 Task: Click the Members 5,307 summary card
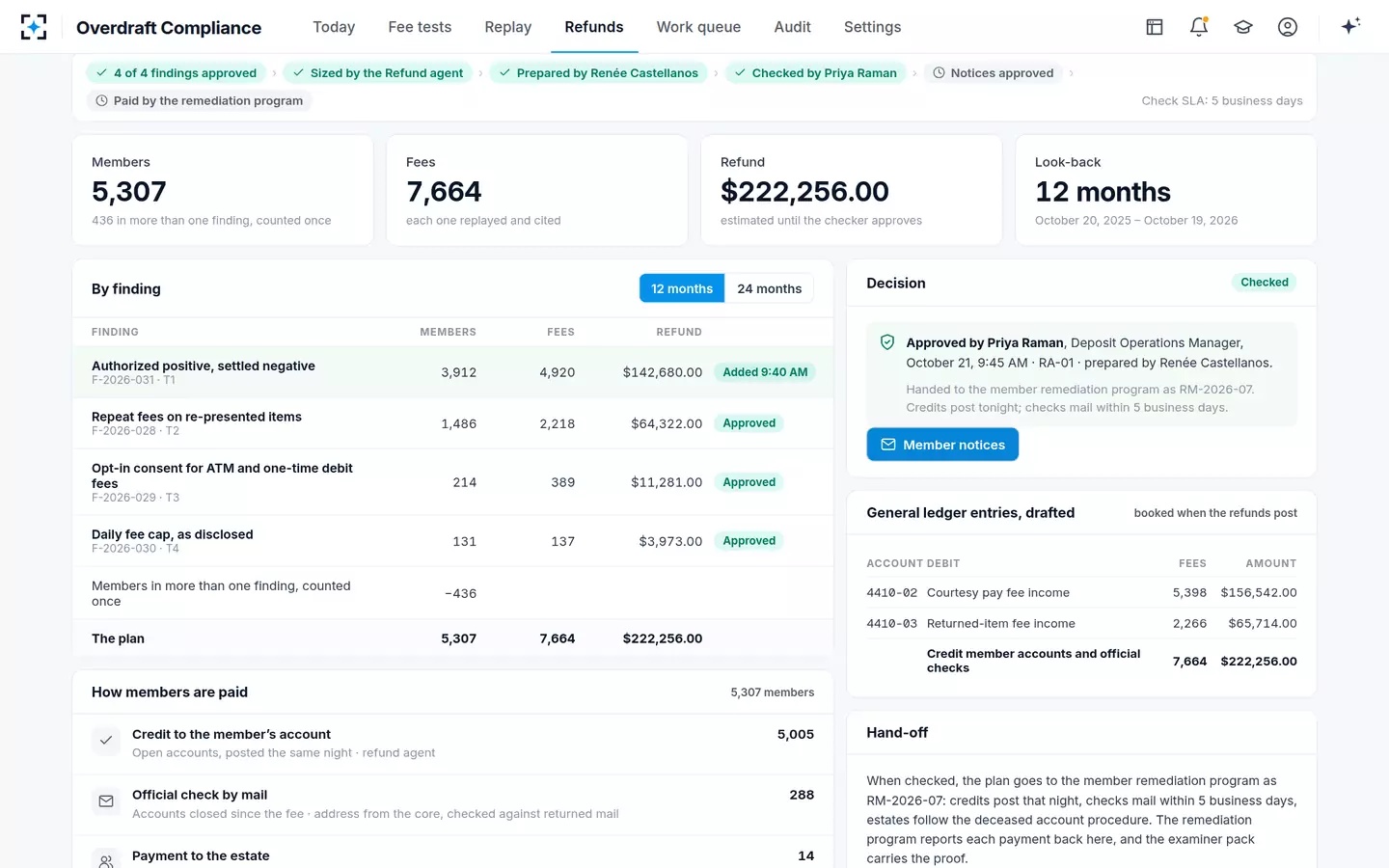click(x=223, y=190)
